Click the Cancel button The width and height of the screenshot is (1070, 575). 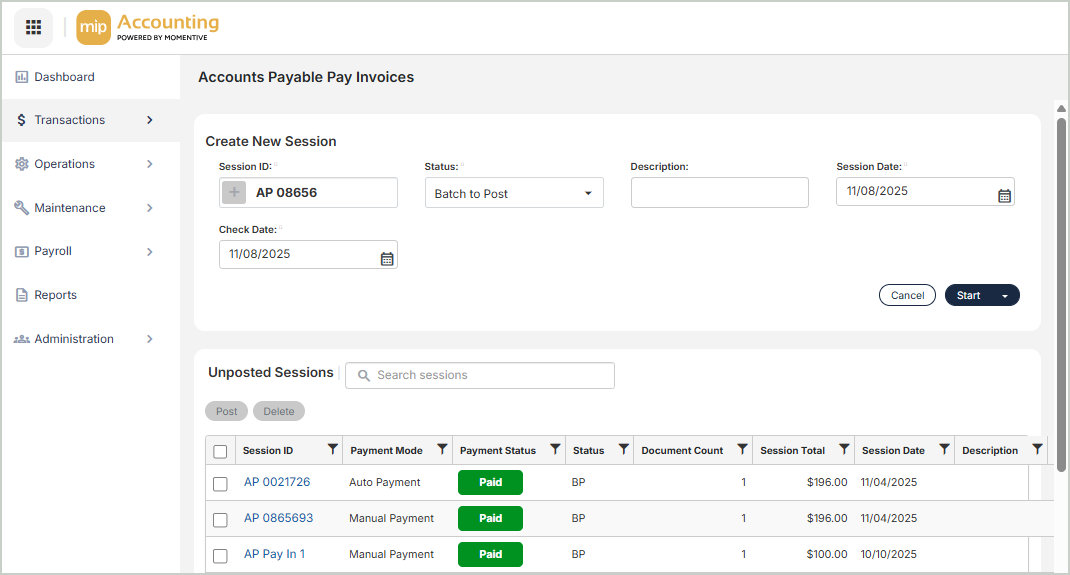907,295
